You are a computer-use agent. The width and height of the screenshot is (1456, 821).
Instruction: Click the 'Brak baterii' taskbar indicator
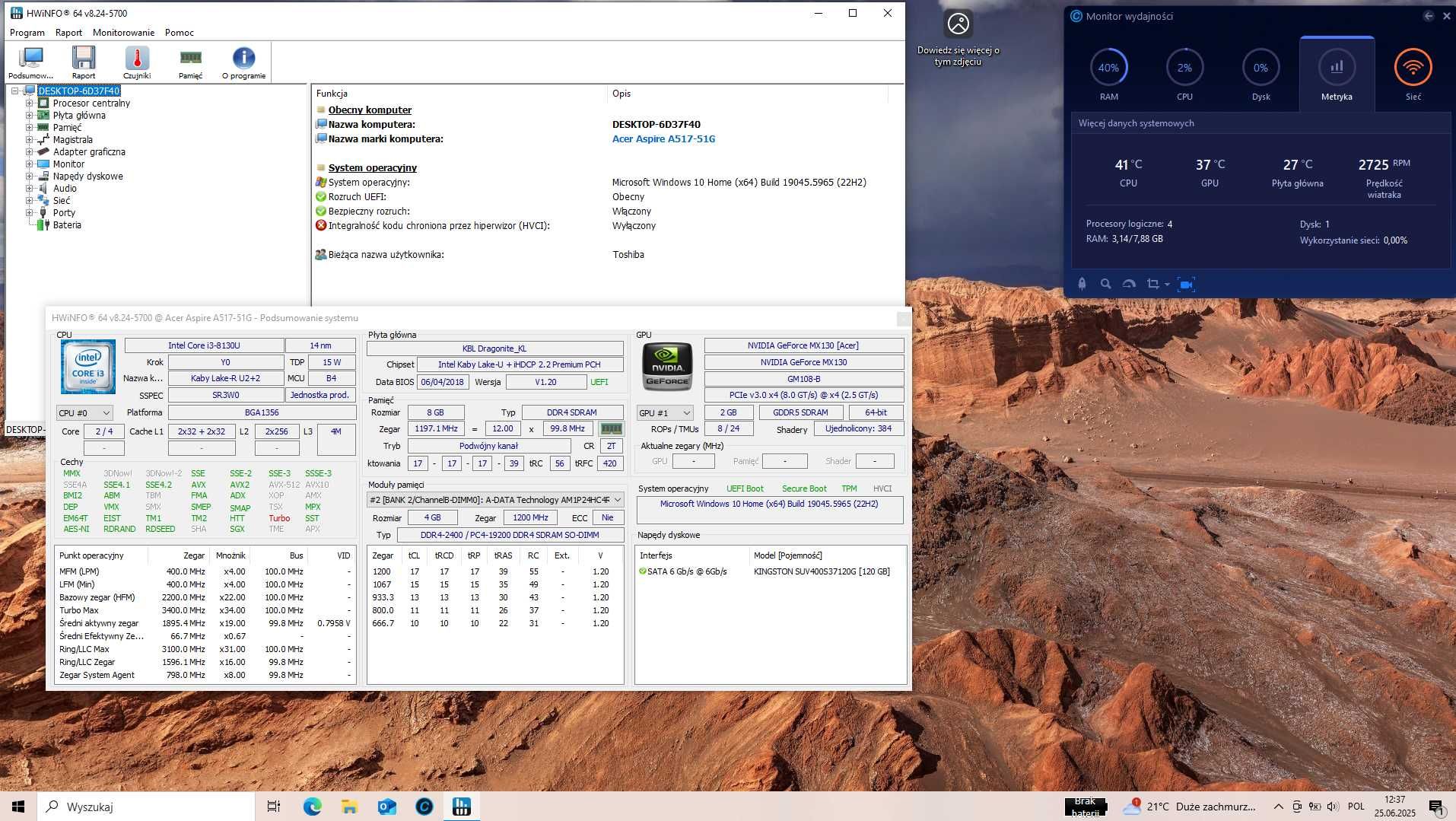click(x=1086, y=807)
